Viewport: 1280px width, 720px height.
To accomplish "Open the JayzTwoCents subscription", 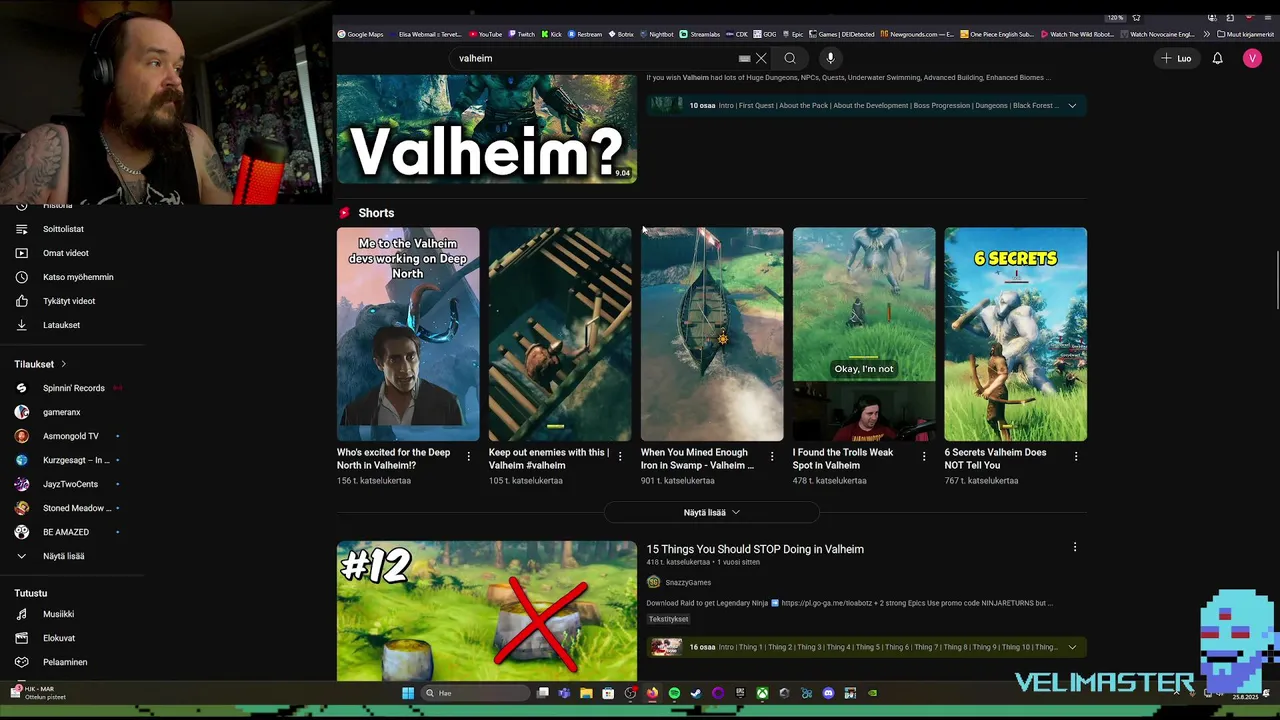I will [x=72, y=484].
